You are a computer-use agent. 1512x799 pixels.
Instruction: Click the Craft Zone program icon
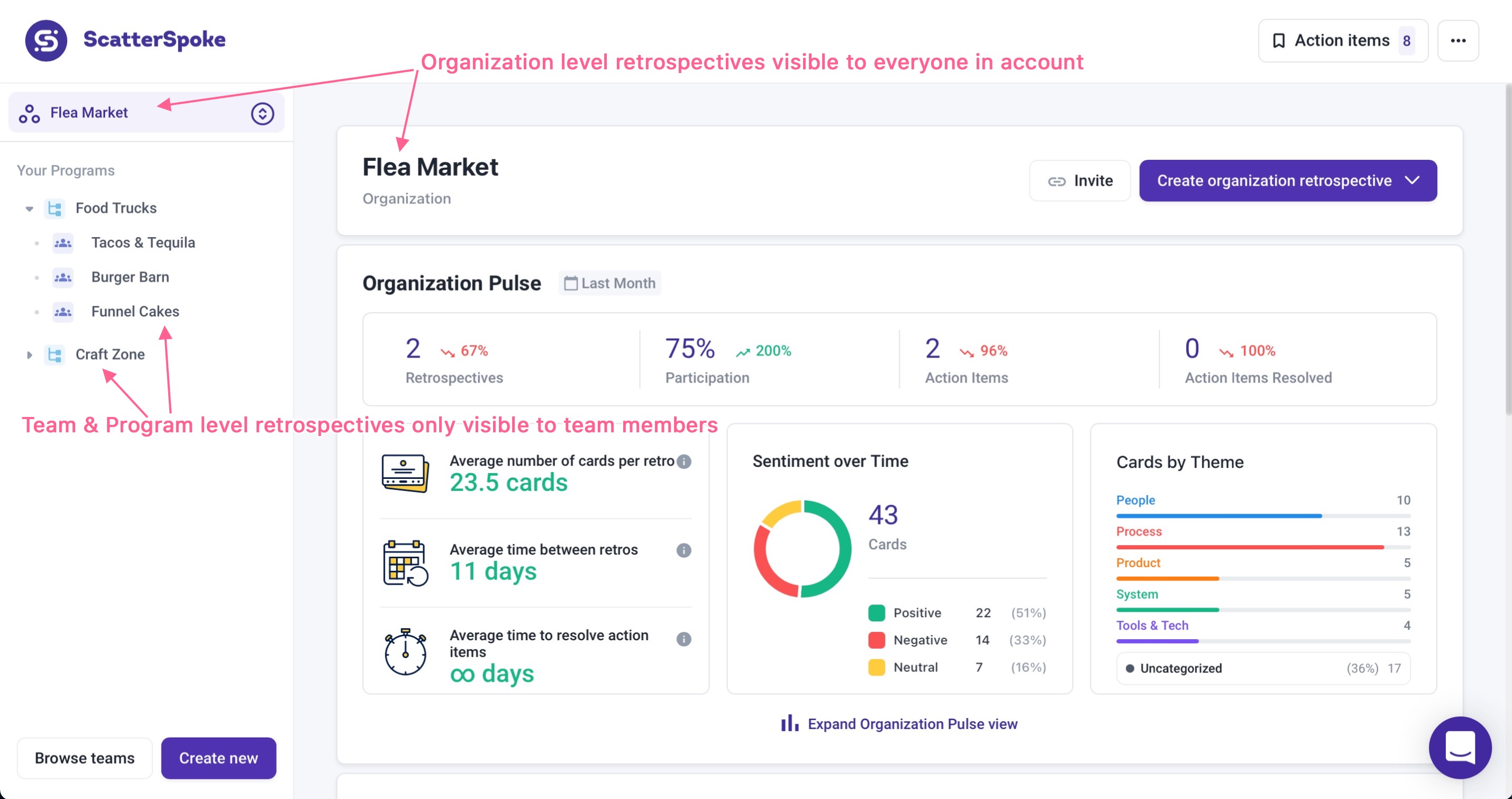pos(55,355)
